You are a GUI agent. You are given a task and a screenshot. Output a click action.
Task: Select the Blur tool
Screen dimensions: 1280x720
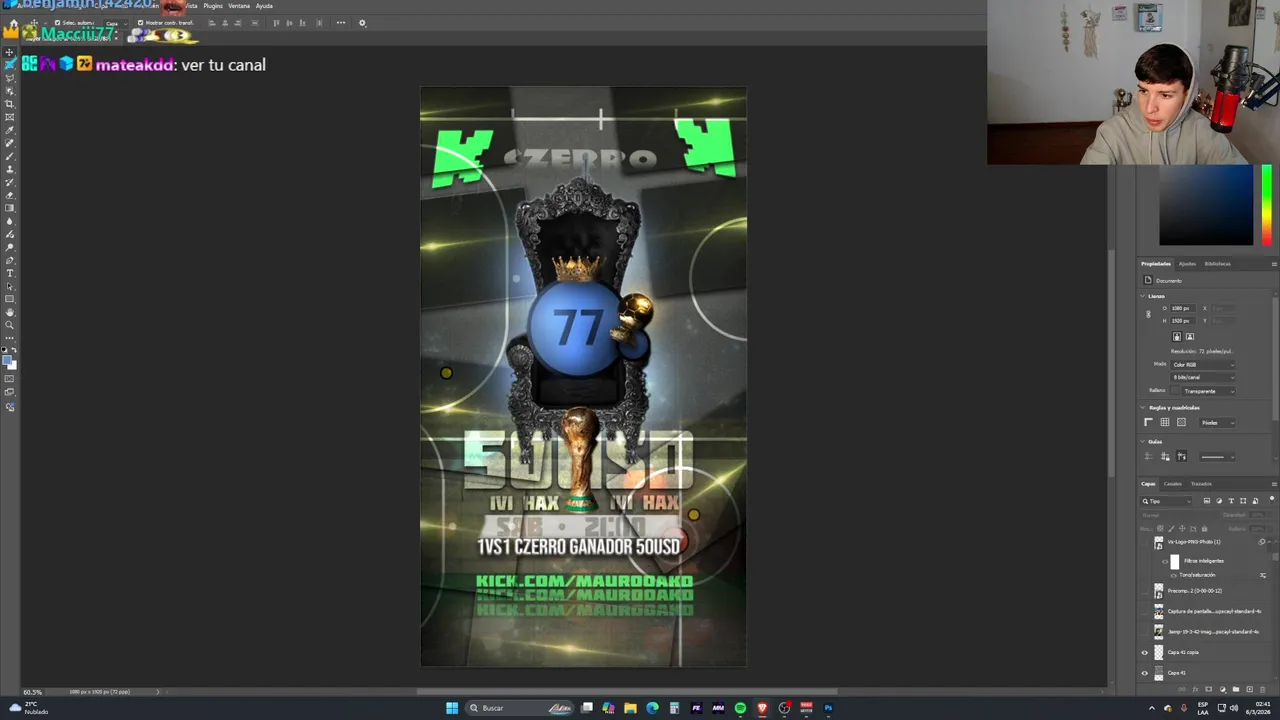[x=10, y=221]
